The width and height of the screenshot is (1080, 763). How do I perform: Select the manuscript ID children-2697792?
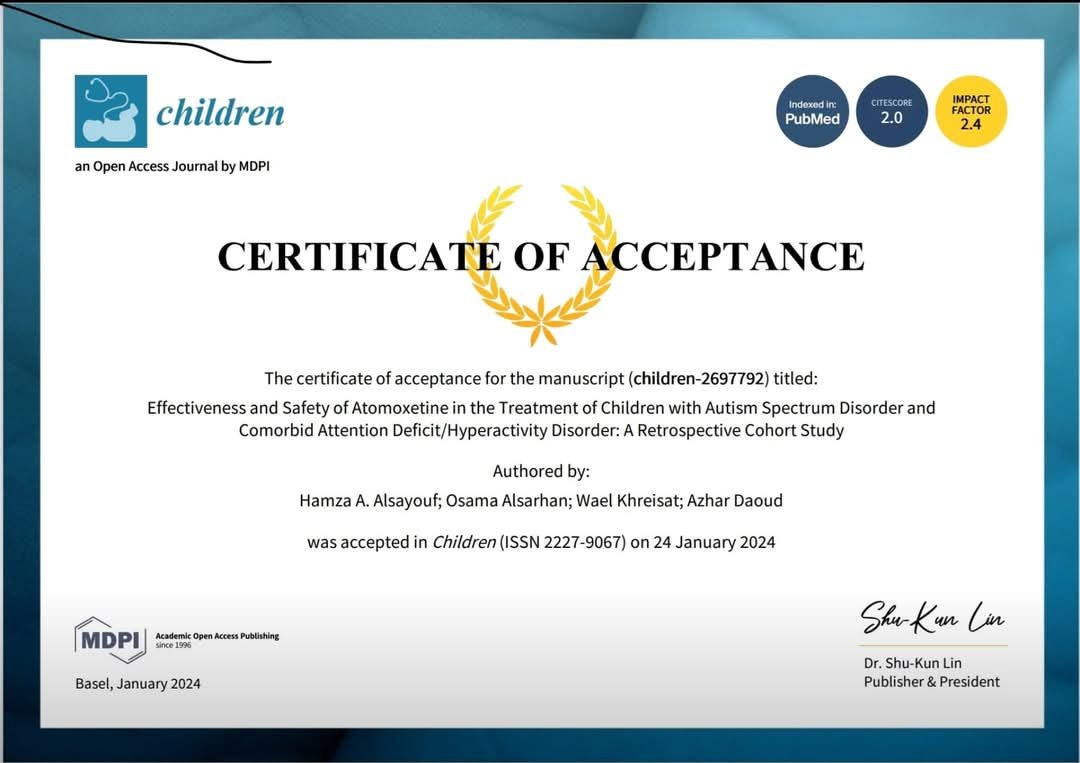tap(699, 378)
